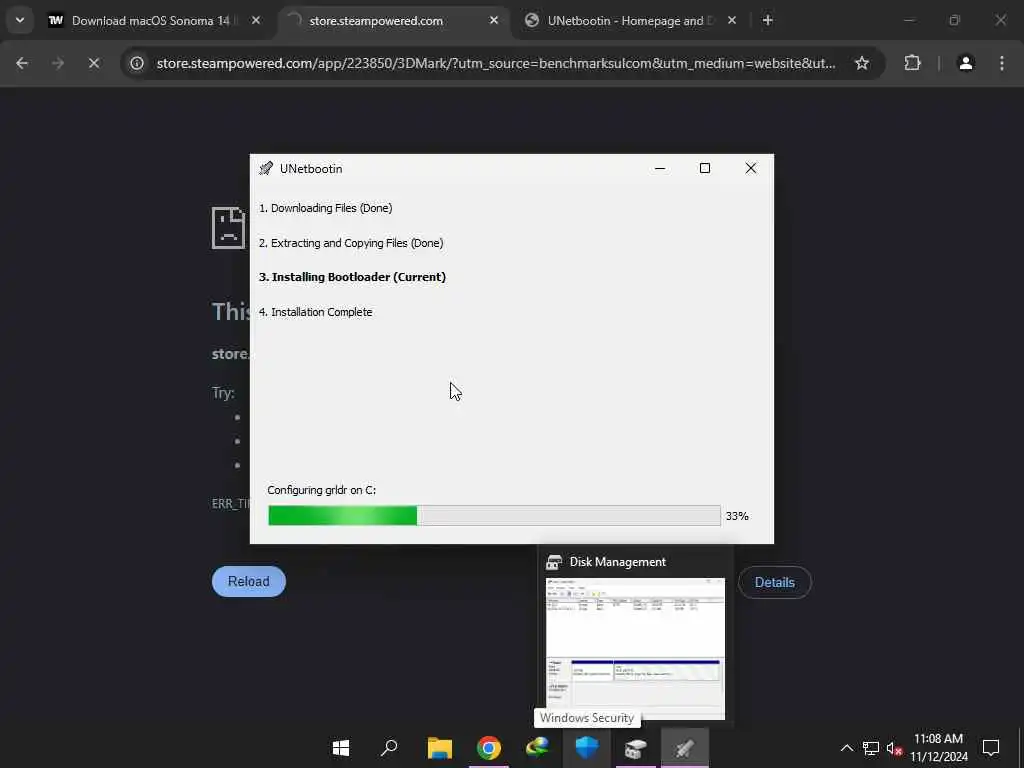Open the tab search chevron in Chrome
This screenshot has height=768, width=1024.
tap(20, 20)
